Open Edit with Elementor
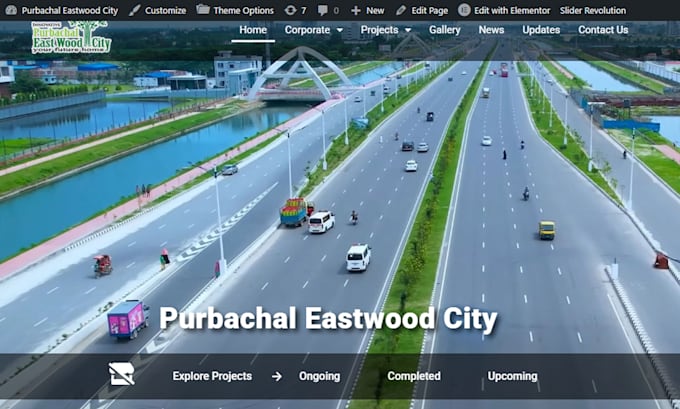The image size is (680, 409). coord(512,10)
